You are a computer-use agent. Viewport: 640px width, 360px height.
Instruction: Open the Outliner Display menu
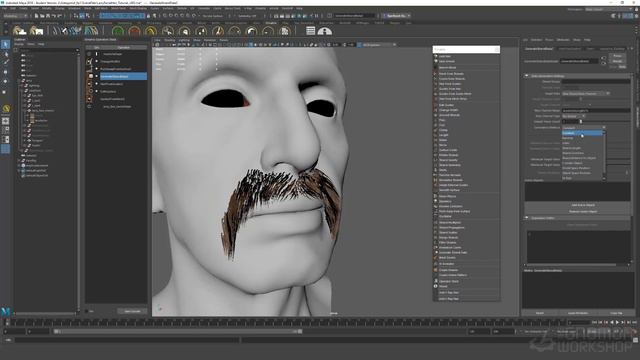19,44
